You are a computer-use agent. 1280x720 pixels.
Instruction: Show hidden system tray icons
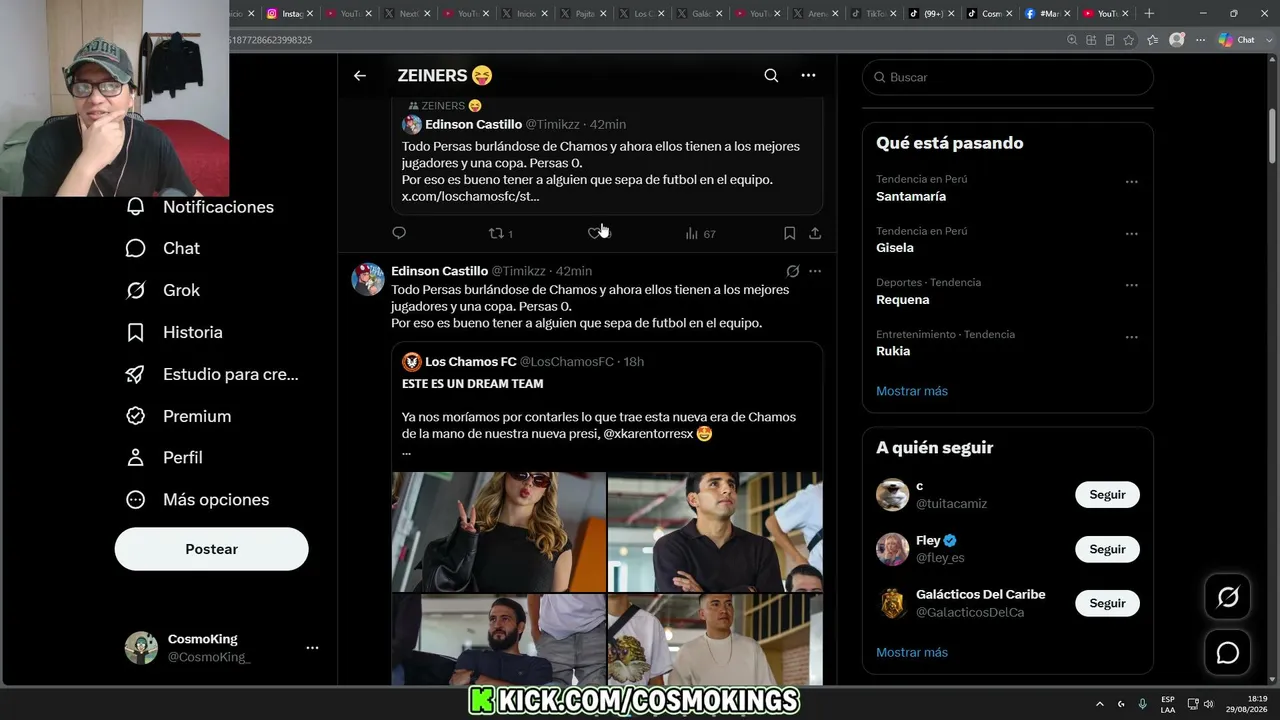(1100, 704)
